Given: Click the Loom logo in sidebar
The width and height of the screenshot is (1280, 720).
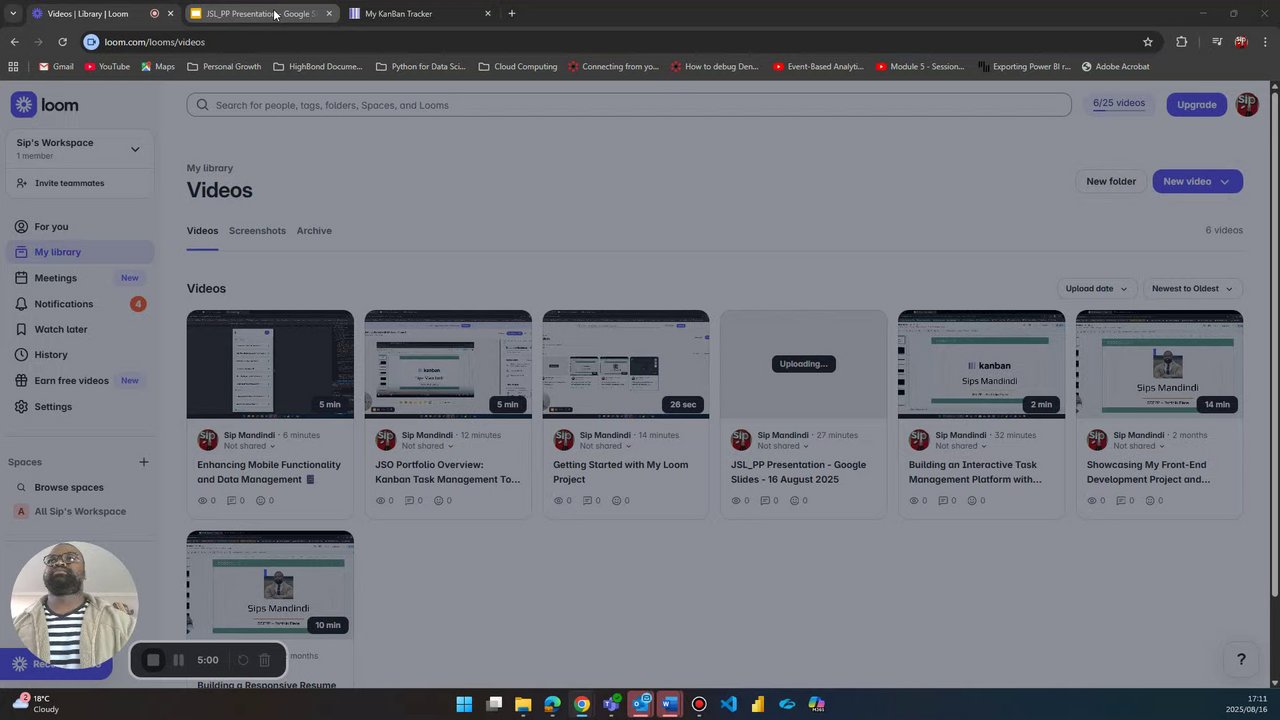Looking at the screenshot, I should tap(45, 105).
